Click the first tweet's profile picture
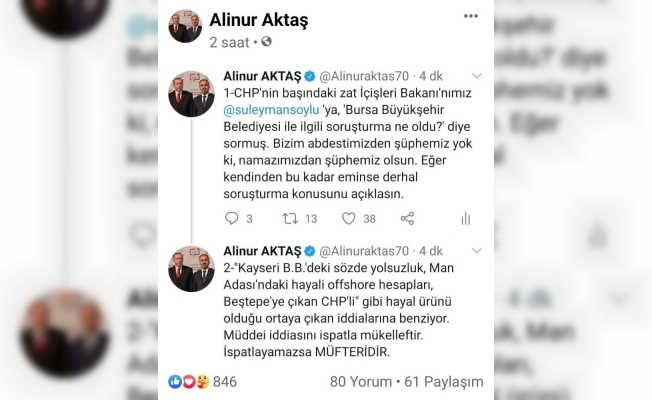The height and width of the screenshot is (400, 652). pos(191,94)
